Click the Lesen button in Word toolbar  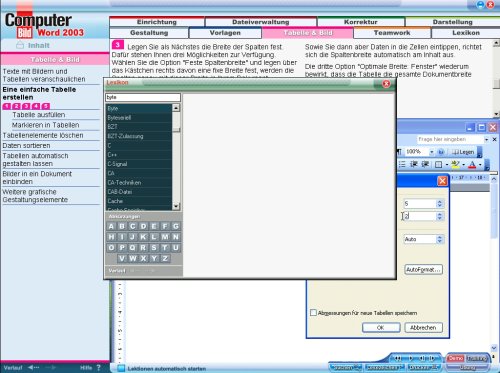click(463, 152)
